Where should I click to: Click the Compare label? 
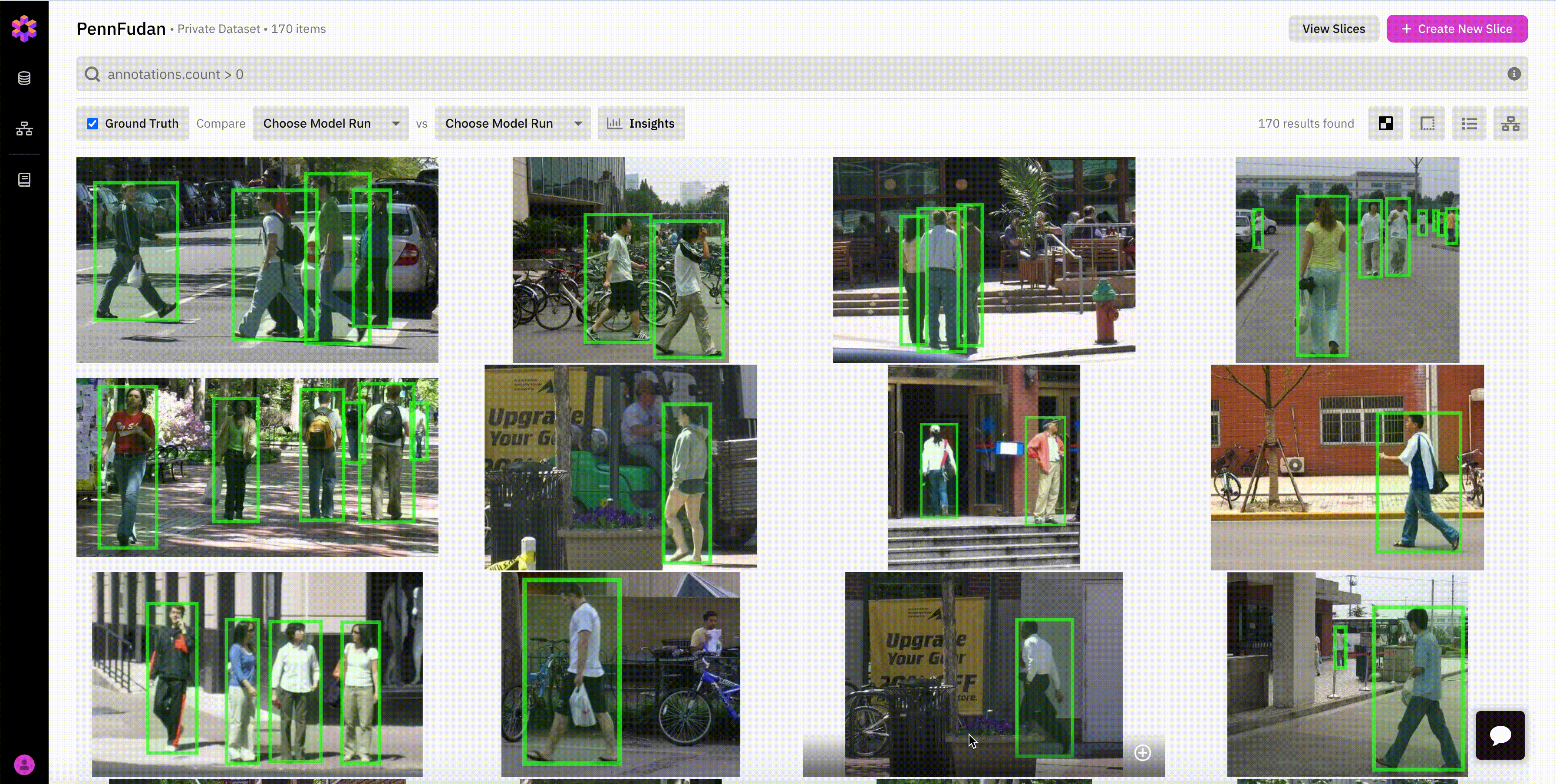[x=221, y=123]
